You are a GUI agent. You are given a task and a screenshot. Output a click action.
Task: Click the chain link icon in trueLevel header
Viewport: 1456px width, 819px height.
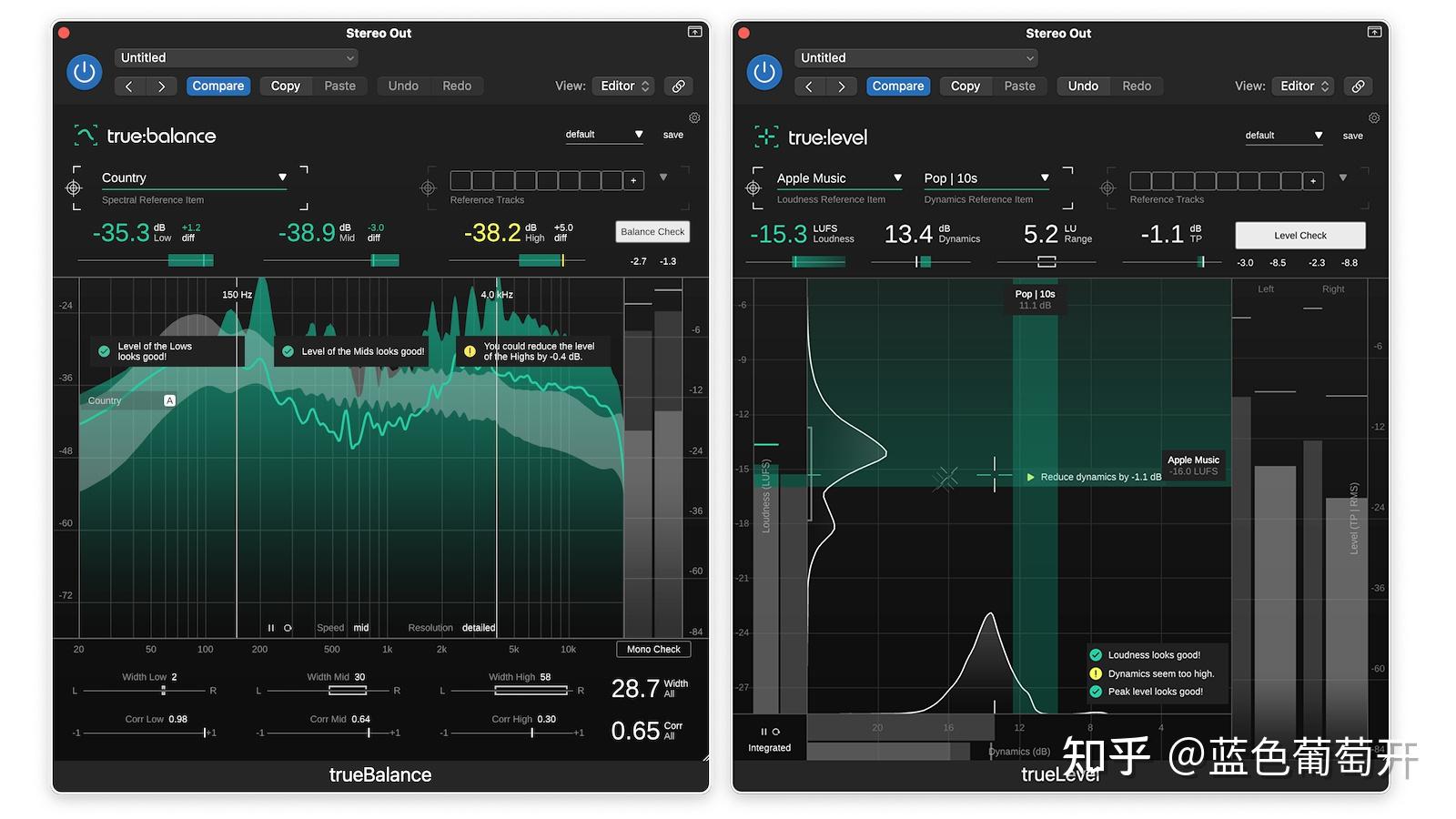tap(1358, 86)
